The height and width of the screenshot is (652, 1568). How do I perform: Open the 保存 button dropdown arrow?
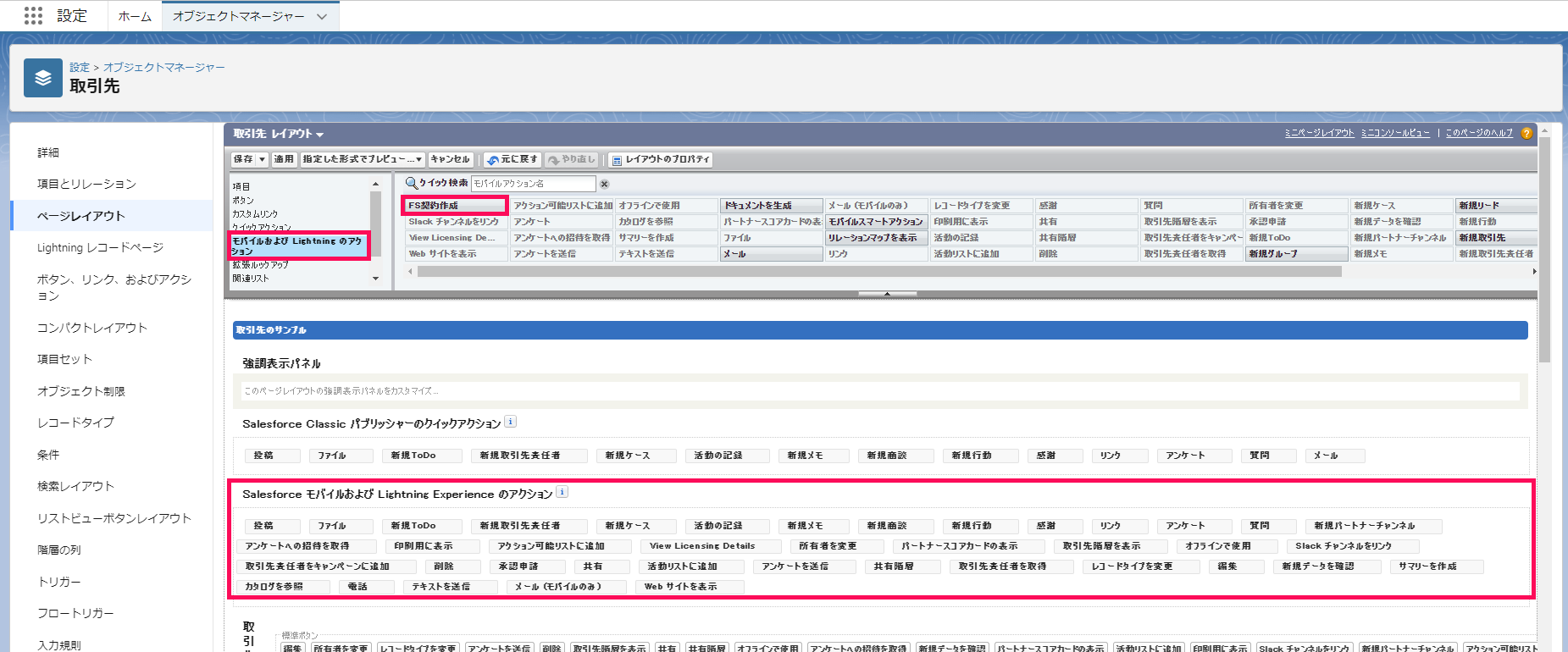click(263, 159)
